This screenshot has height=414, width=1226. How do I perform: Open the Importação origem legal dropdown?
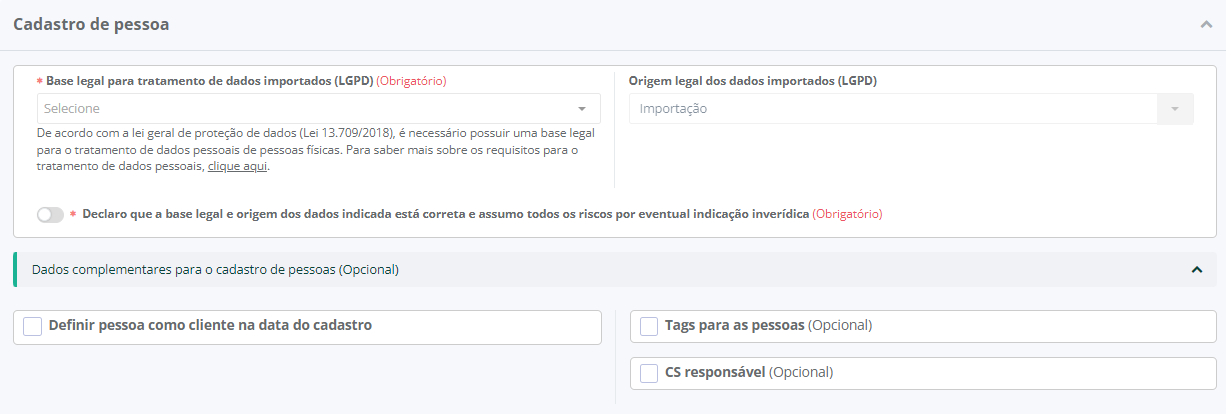click(x=890, y=109)
